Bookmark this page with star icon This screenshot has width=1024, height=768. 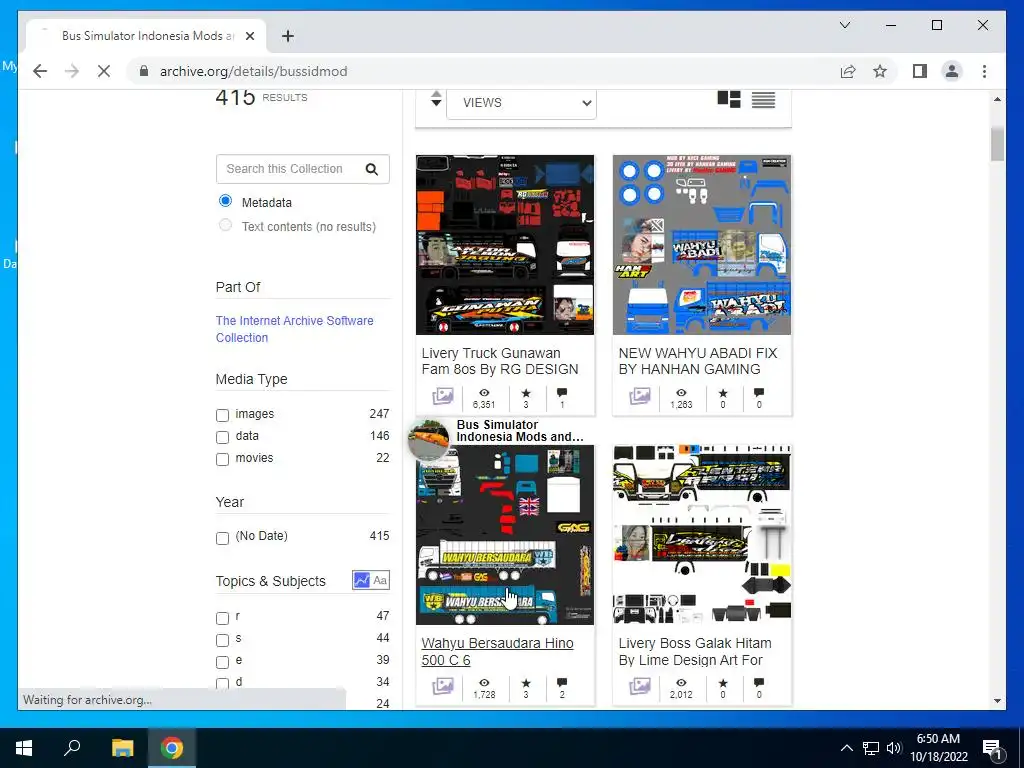(880, 71)
